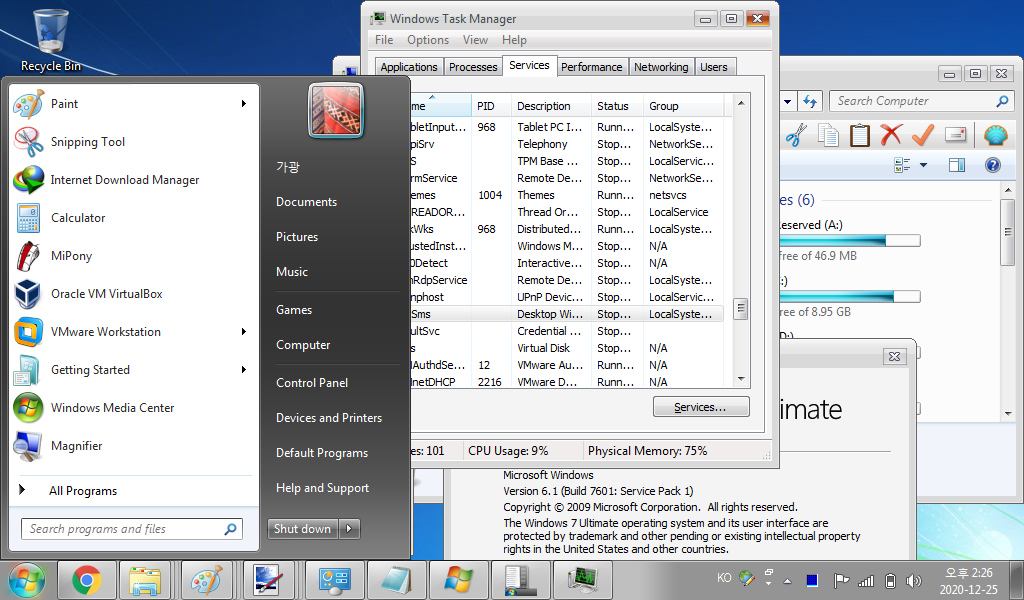Open Devices and Printers
This screenshot has width=1024, height=600.
(x=328, y=418)
